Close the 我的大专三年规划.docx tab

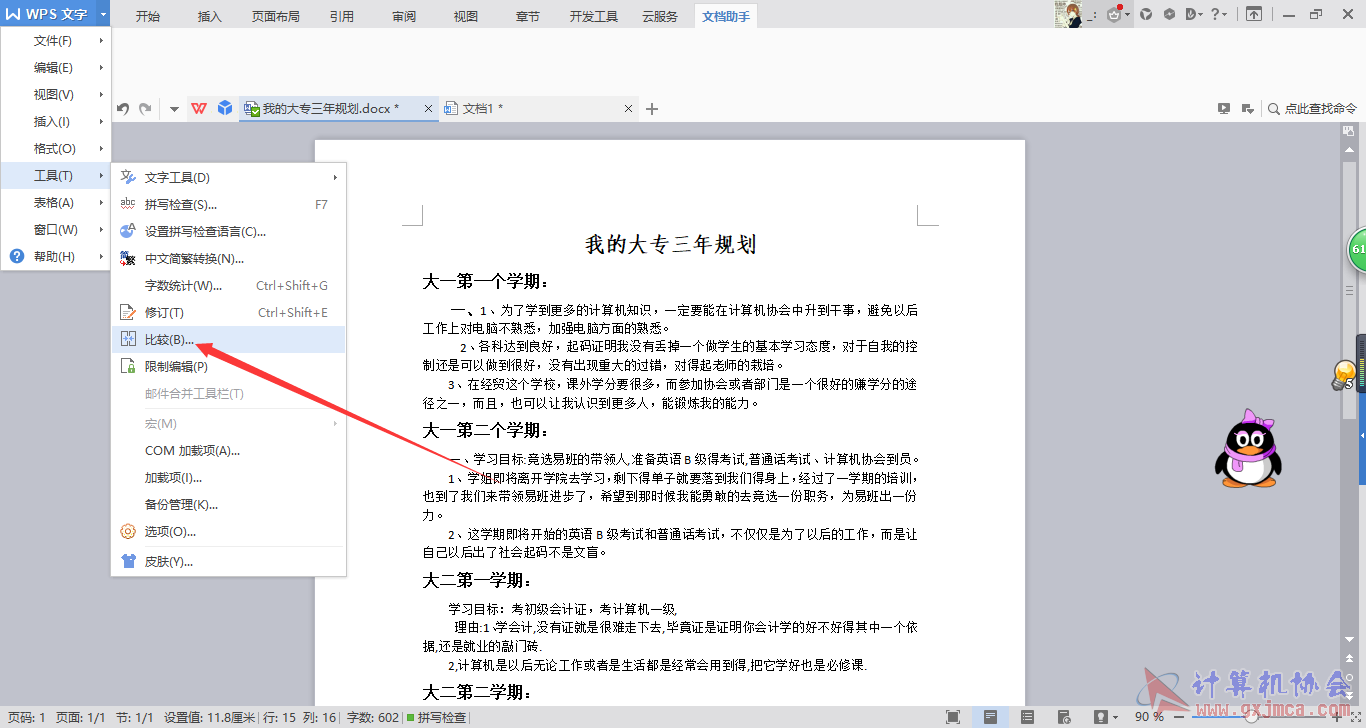(x=429, y=109)
